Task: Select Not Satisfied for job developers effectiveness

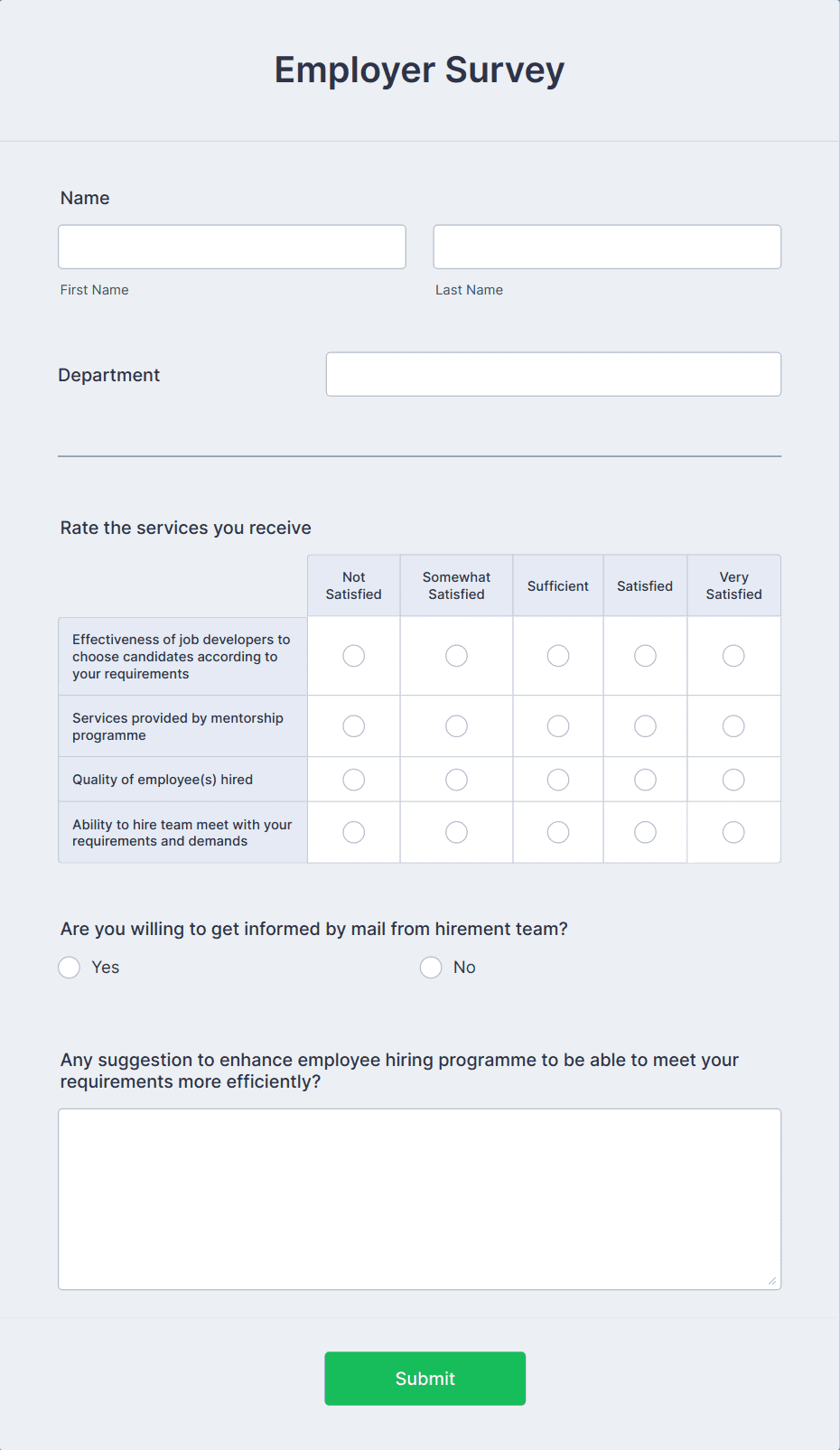Action: (353, 655)
